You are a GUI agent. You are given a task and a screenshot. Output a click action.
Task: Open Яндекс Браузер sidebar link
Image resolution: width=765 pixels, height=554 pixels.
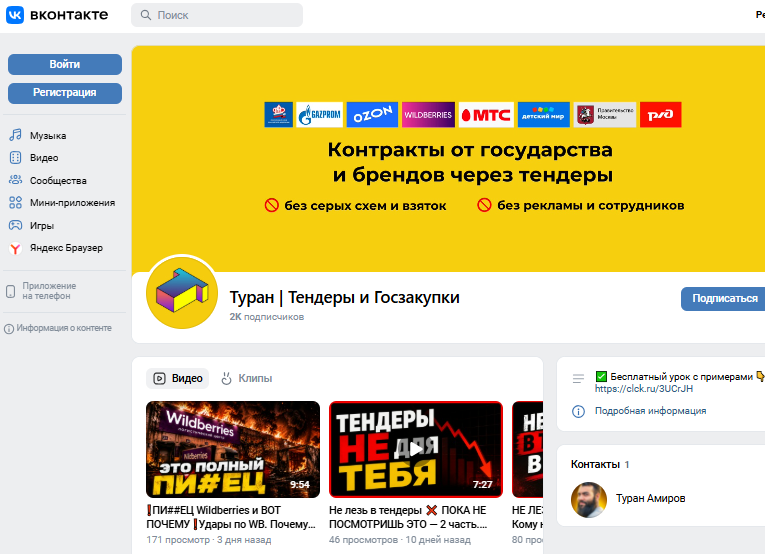pos(66,248)
